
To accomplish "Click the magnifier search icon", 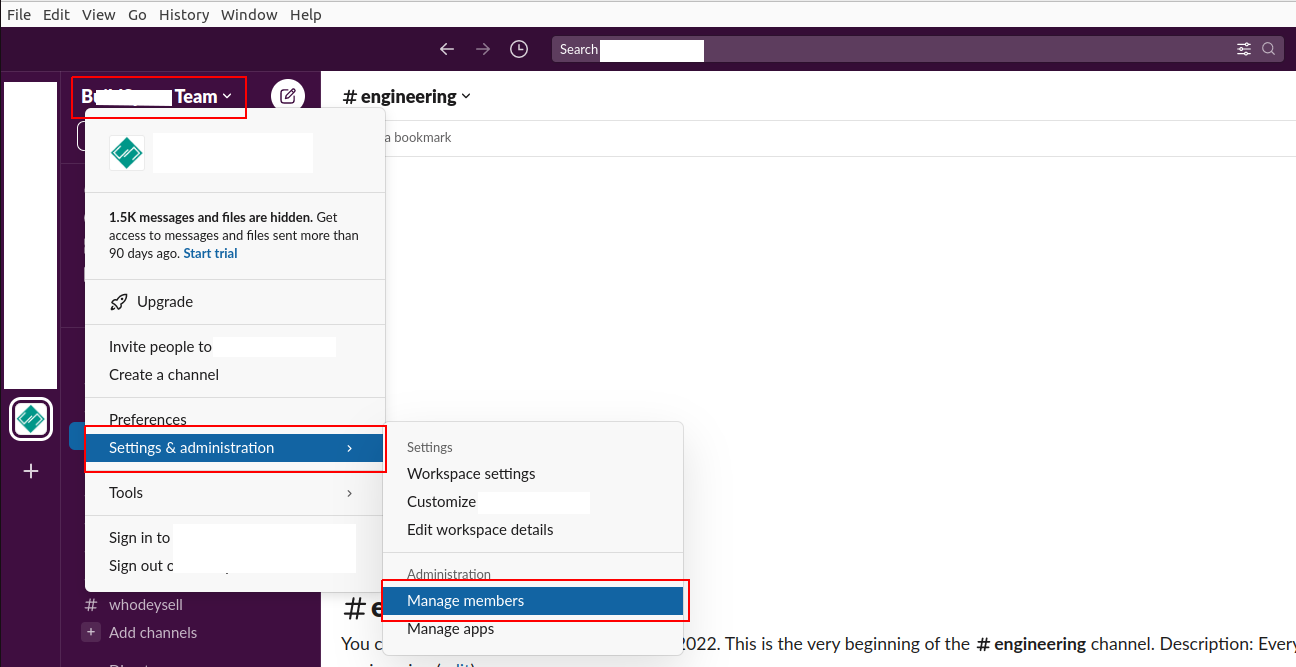I will (1269, 49).
